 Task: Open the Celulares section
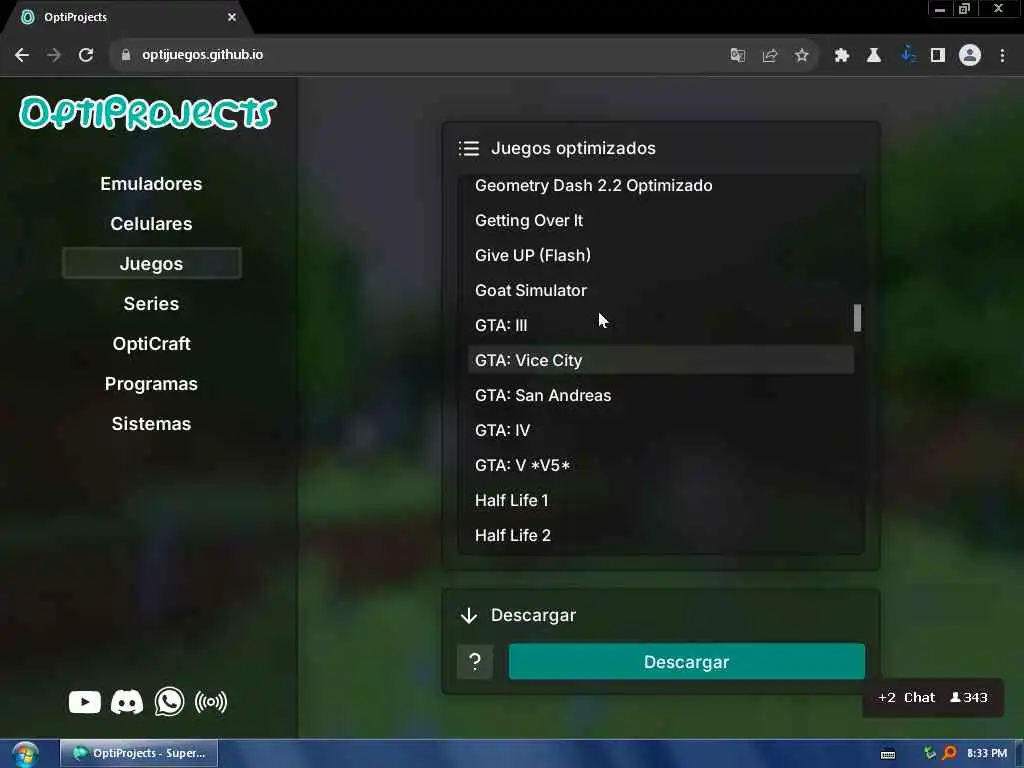pyautogui.click(x=152, y=223)
